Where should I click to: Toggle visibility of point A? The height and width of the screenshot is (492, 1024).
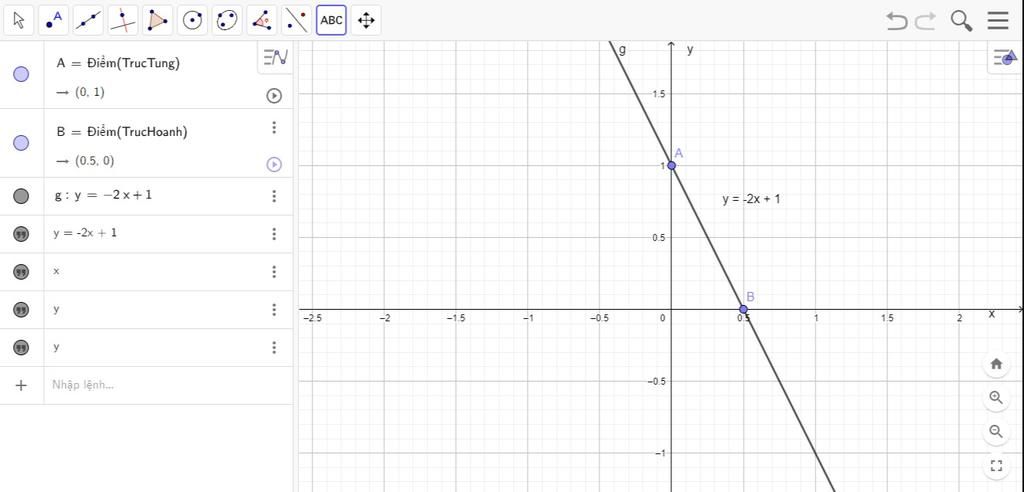pos(21,74)
